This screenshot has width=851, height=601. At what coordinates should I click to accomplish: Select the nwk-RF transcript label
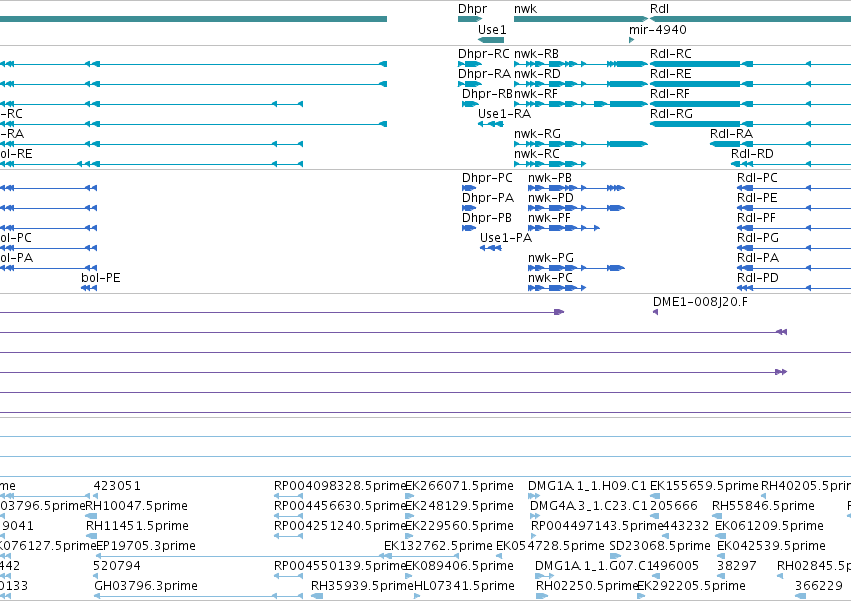click(x=536, y=94)
